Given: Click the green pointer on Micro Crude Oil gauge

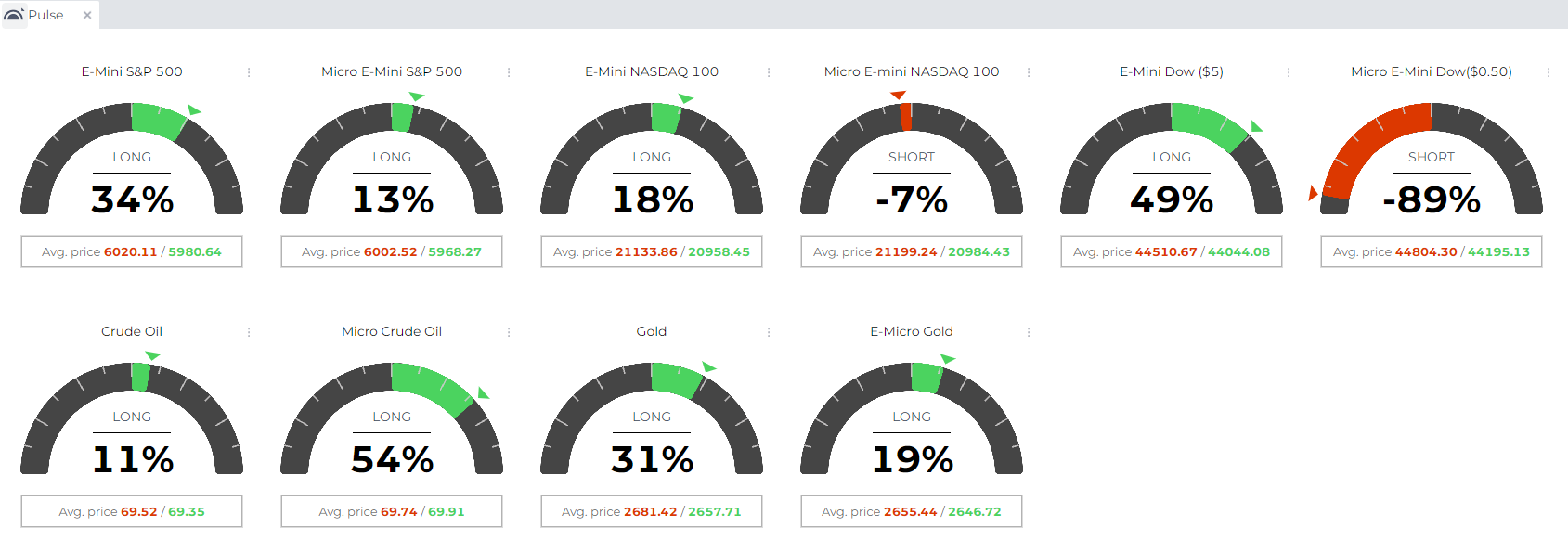Looking at the screenshot, I should pos(483,392).
